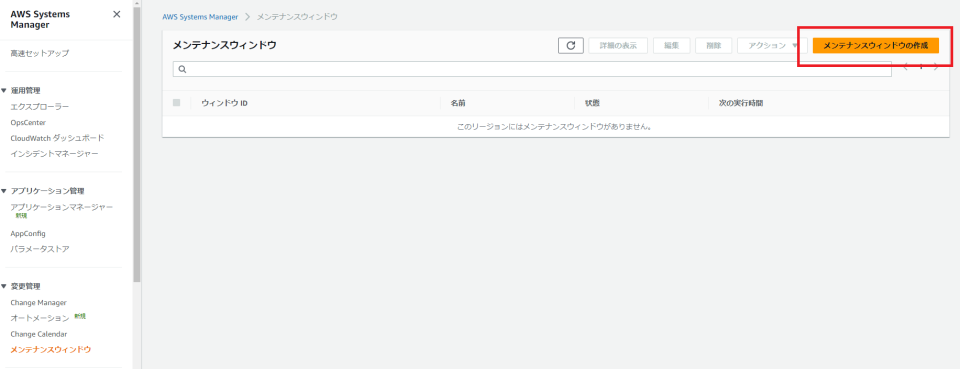Viewport: 960px width, 369px height.
Task: Sort by ウィンドウ ID column header
Action: [x=224, y=103]
